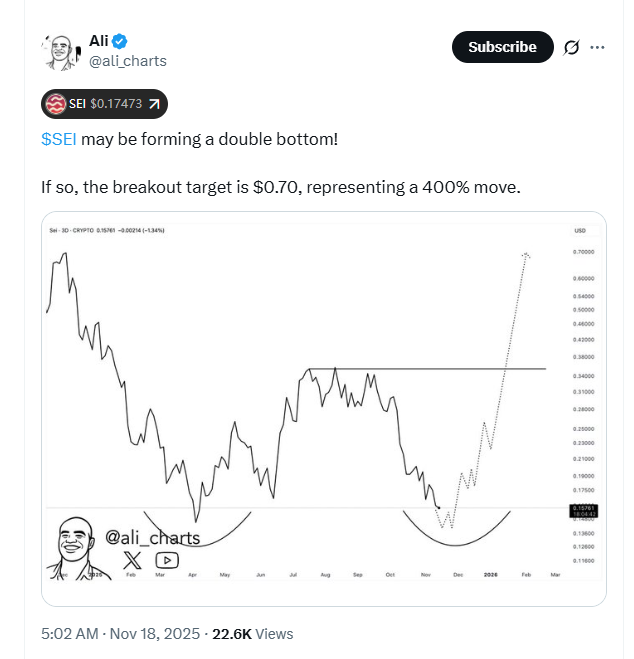
Task: Click the blue verified badge beside Ali
Action: tap(120, 41)
